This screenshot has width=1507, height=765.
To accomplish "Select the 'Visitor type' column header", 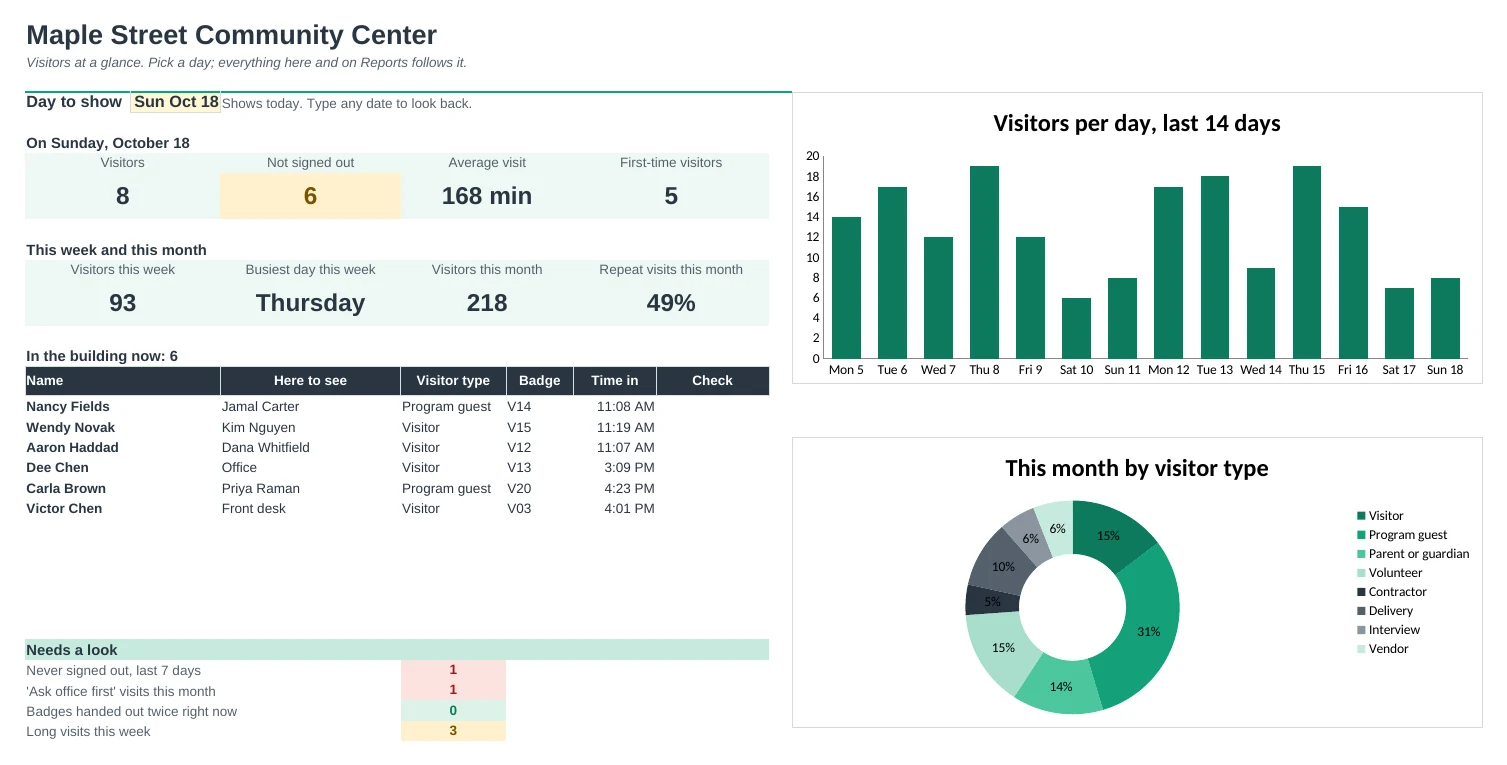I will click(453, 381).
